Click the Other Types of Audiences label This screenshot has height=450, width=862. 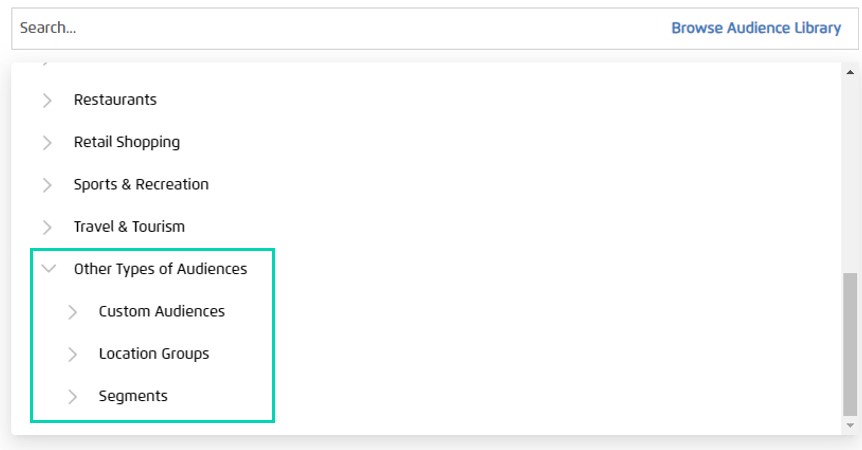(x=160, y=269)
